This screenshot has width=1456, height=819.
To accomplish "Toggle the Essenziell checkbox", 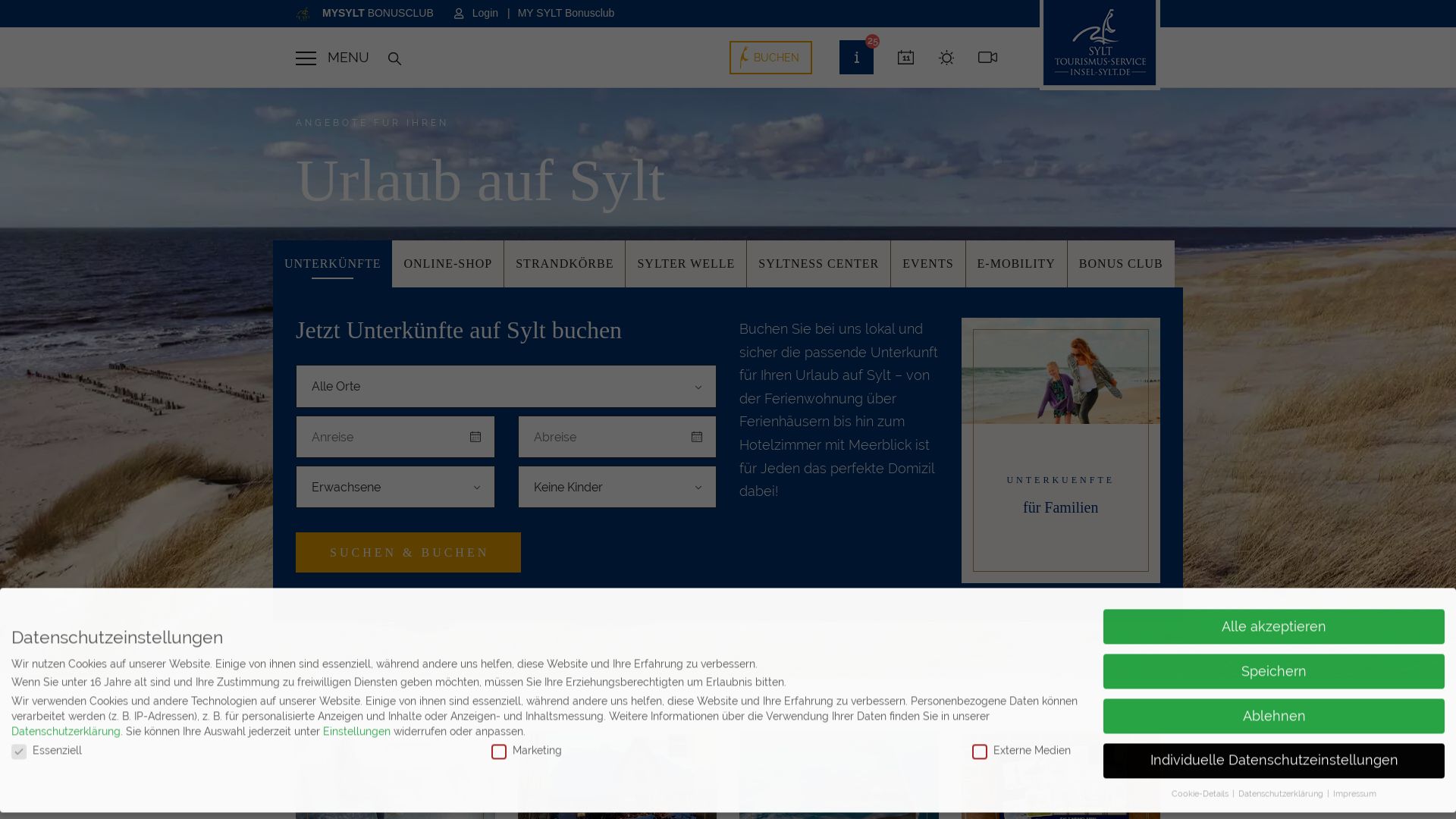I will click(x=19, y=752).
